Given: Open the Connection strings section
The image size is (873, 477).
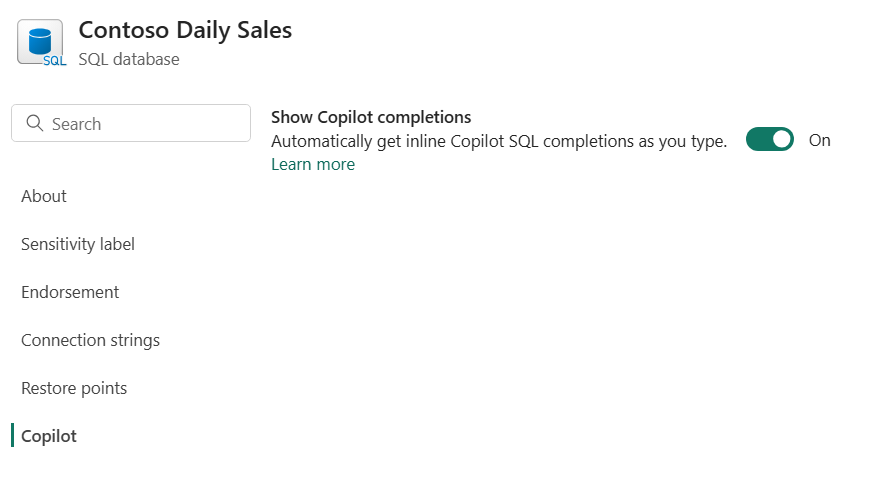Looking at the screenshot, I should (x=90, y=340).
